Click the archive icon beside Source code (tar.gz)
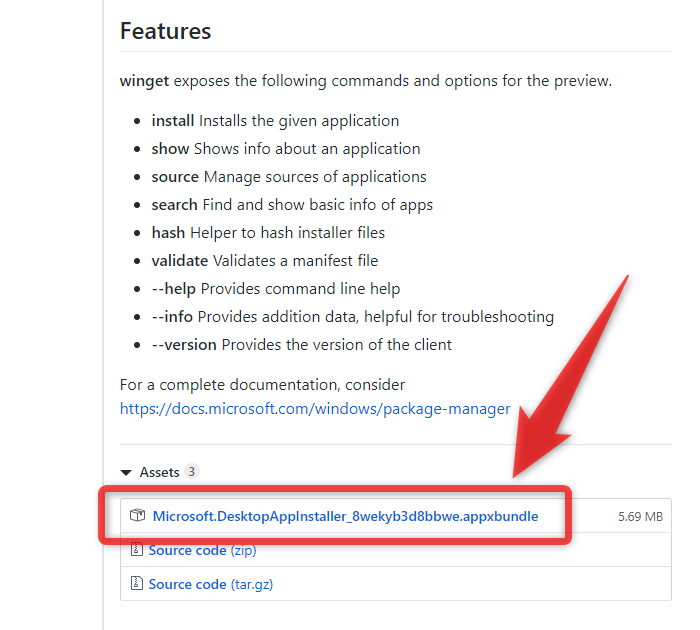Image resolution: width=700 pixels, height=630 pixels. tap(137, 583)
